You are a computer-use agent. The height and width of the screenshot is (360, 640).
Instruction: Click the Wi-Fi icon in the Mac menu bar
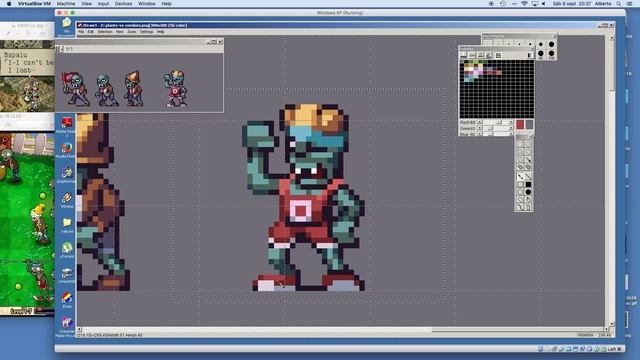[x=524, y=4]
